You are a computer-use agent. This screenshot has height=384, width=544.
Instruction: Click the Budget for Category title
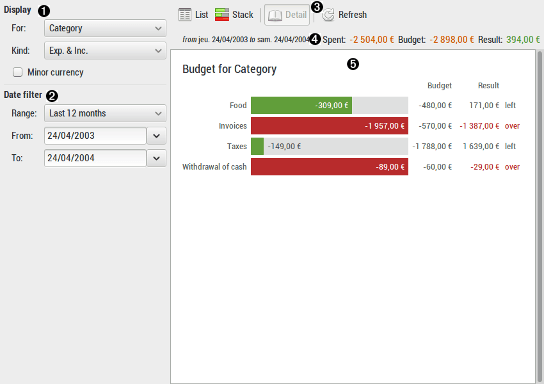pos(229,69)
